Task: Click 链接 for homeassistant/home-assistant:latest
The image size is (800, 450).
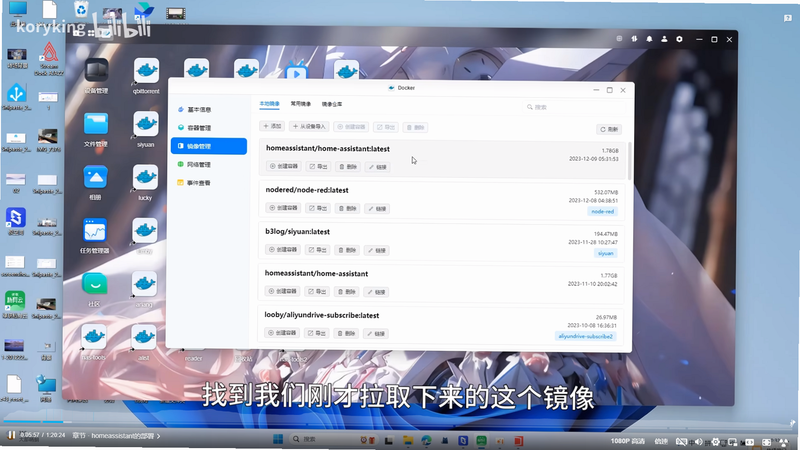Action: click(378, 167)
